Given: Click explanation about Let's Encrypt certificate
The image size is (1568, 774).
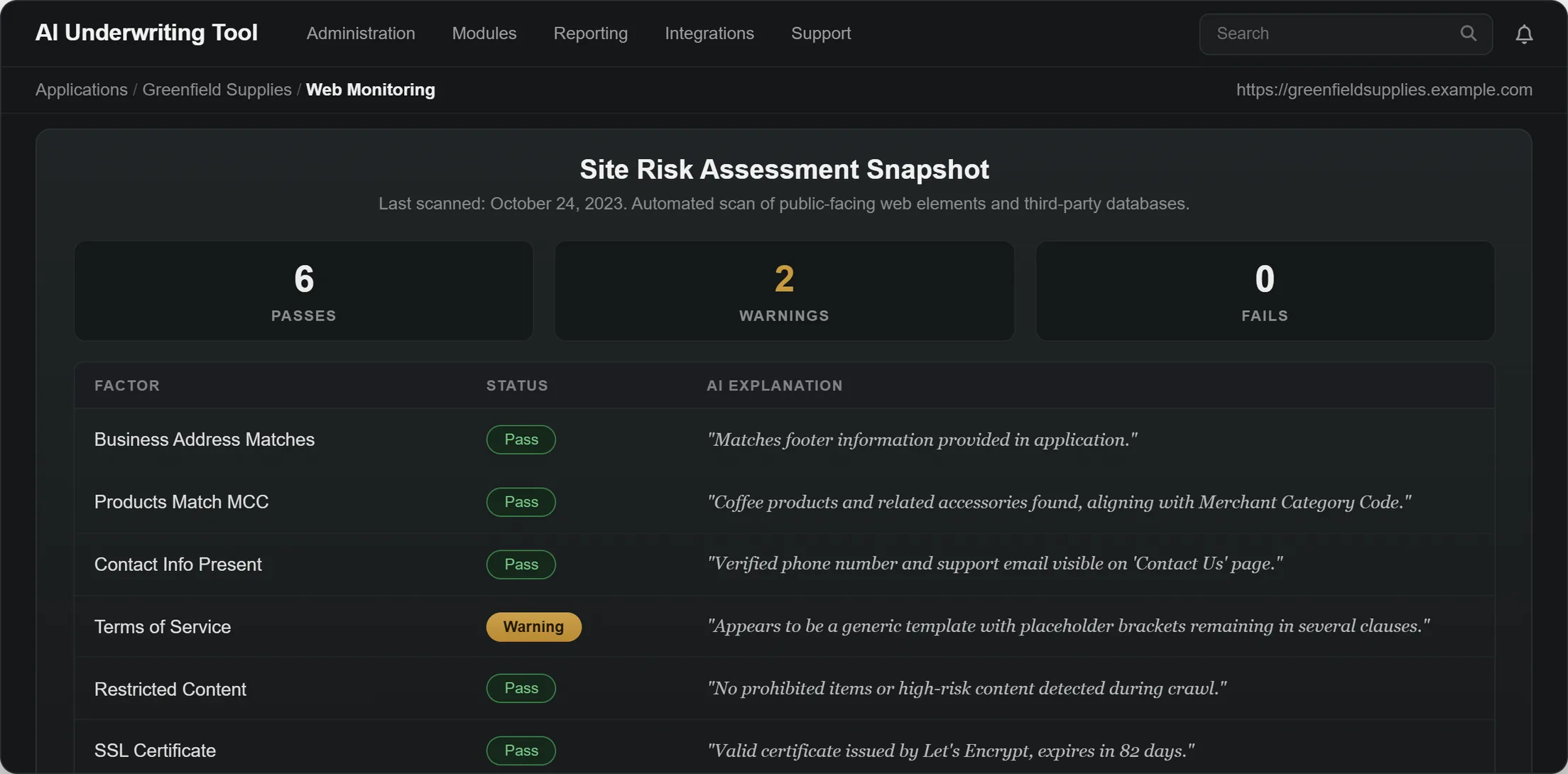Looking at the screenshot, I should [x=950, y=751].
